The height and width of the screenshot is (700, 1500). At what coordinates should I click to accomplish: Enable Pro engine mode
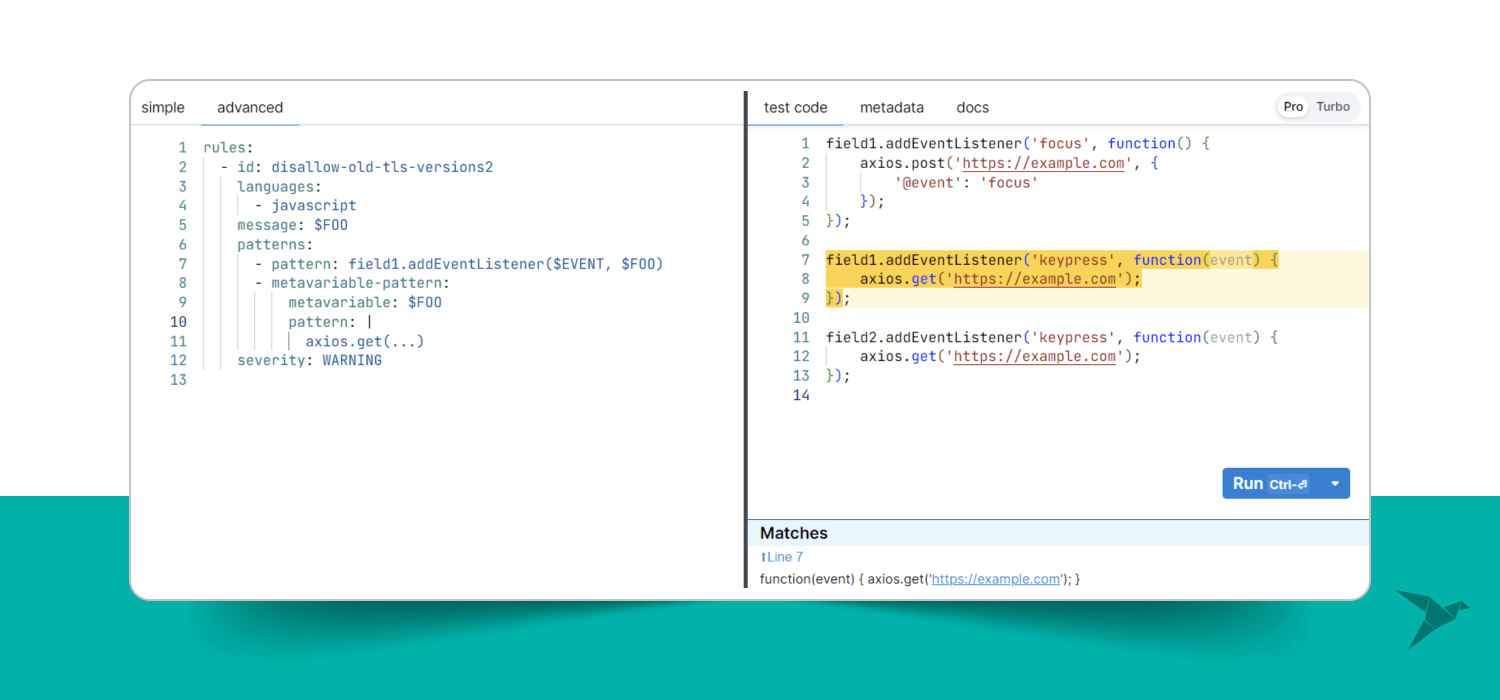[1293, 107]
